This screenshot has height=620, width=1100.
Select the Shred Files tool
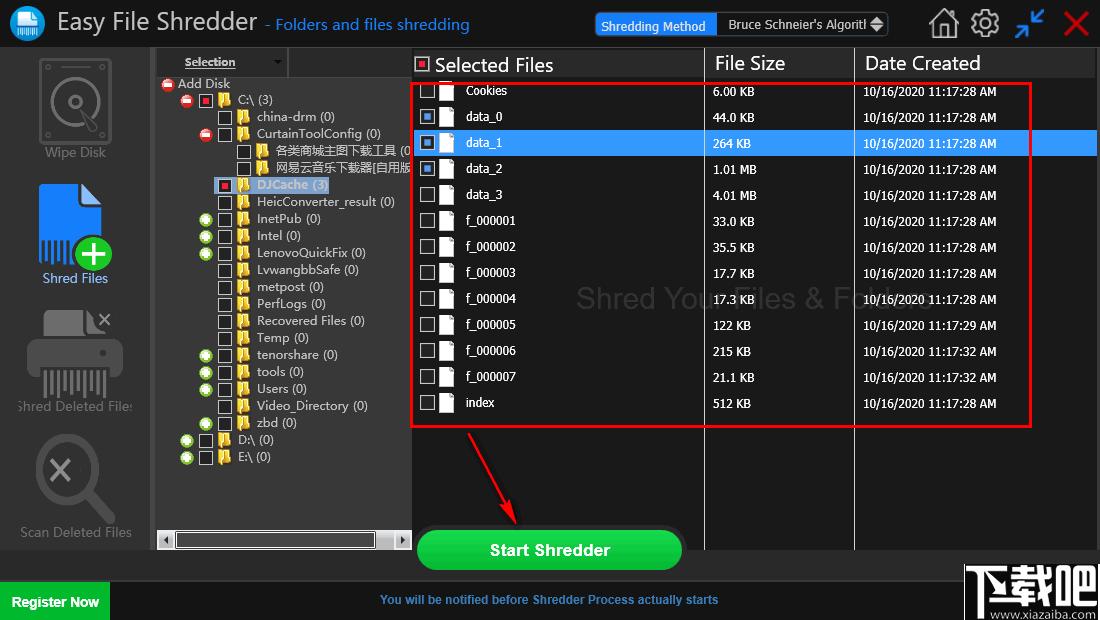pos(75,234)
